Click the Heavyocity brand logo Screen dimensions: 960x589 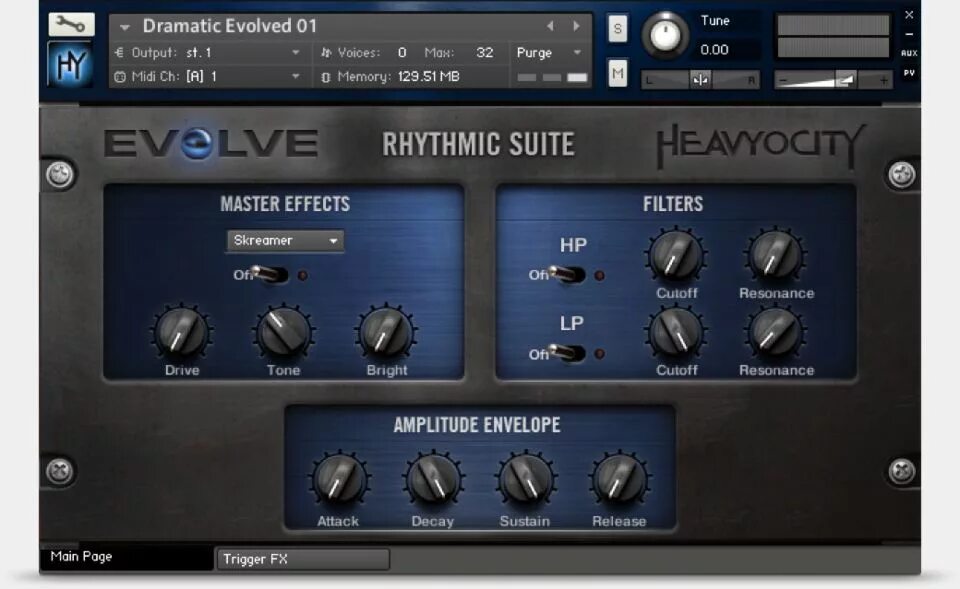(761, 145)
